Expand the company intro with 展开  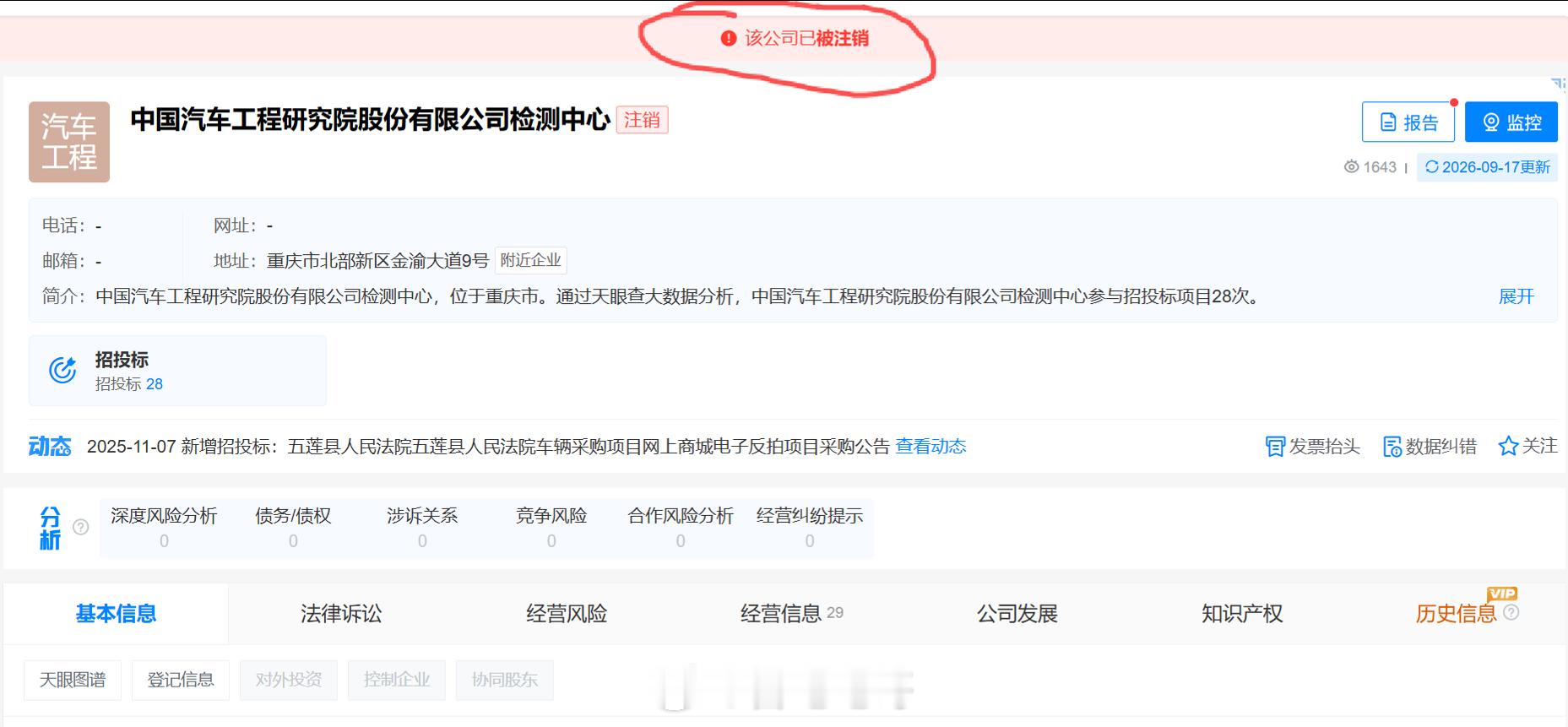[1516, 296]
